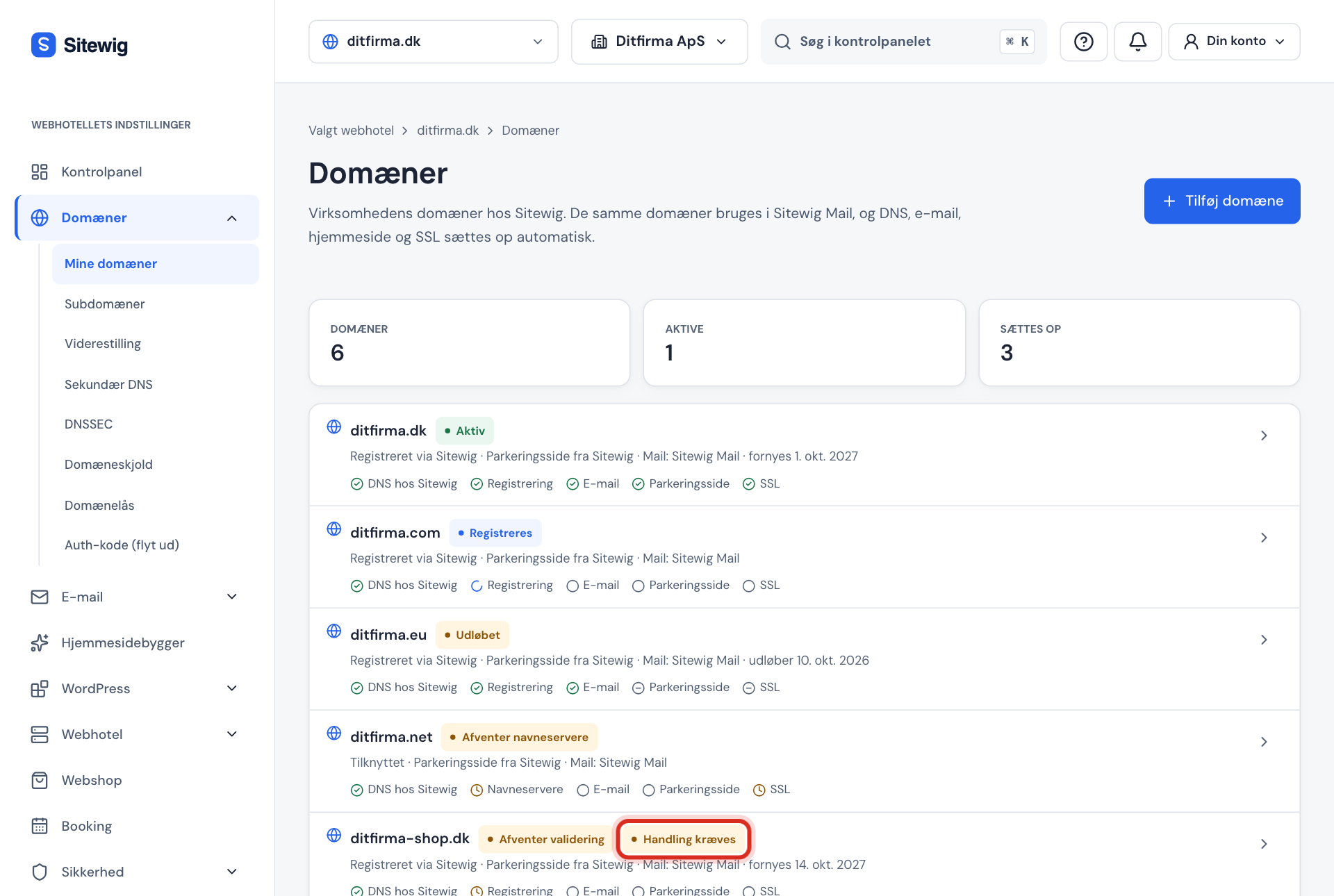Expand the E-mail sidebar section

(x=232, y=597)
